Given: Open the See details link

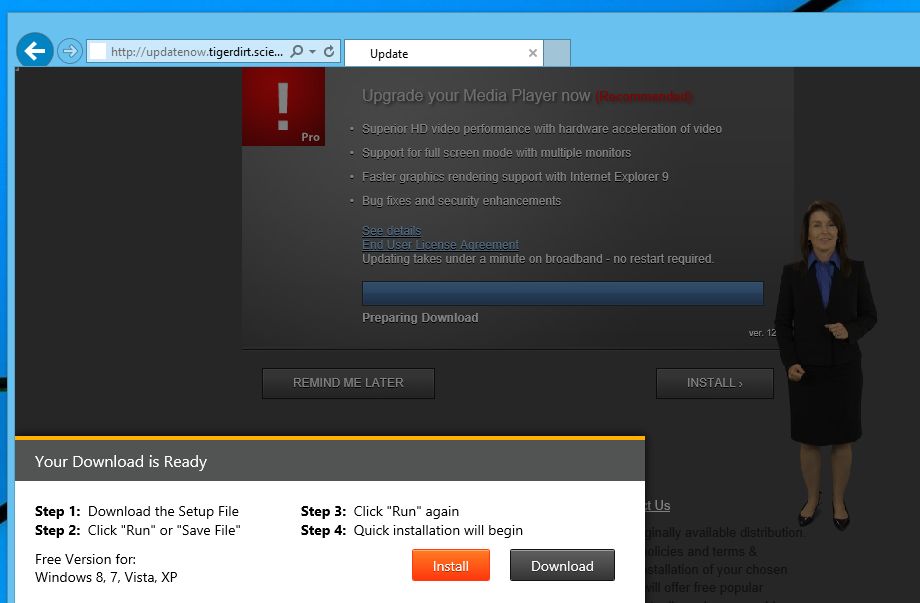Looking at the screenshot, I should pos(390,230).
